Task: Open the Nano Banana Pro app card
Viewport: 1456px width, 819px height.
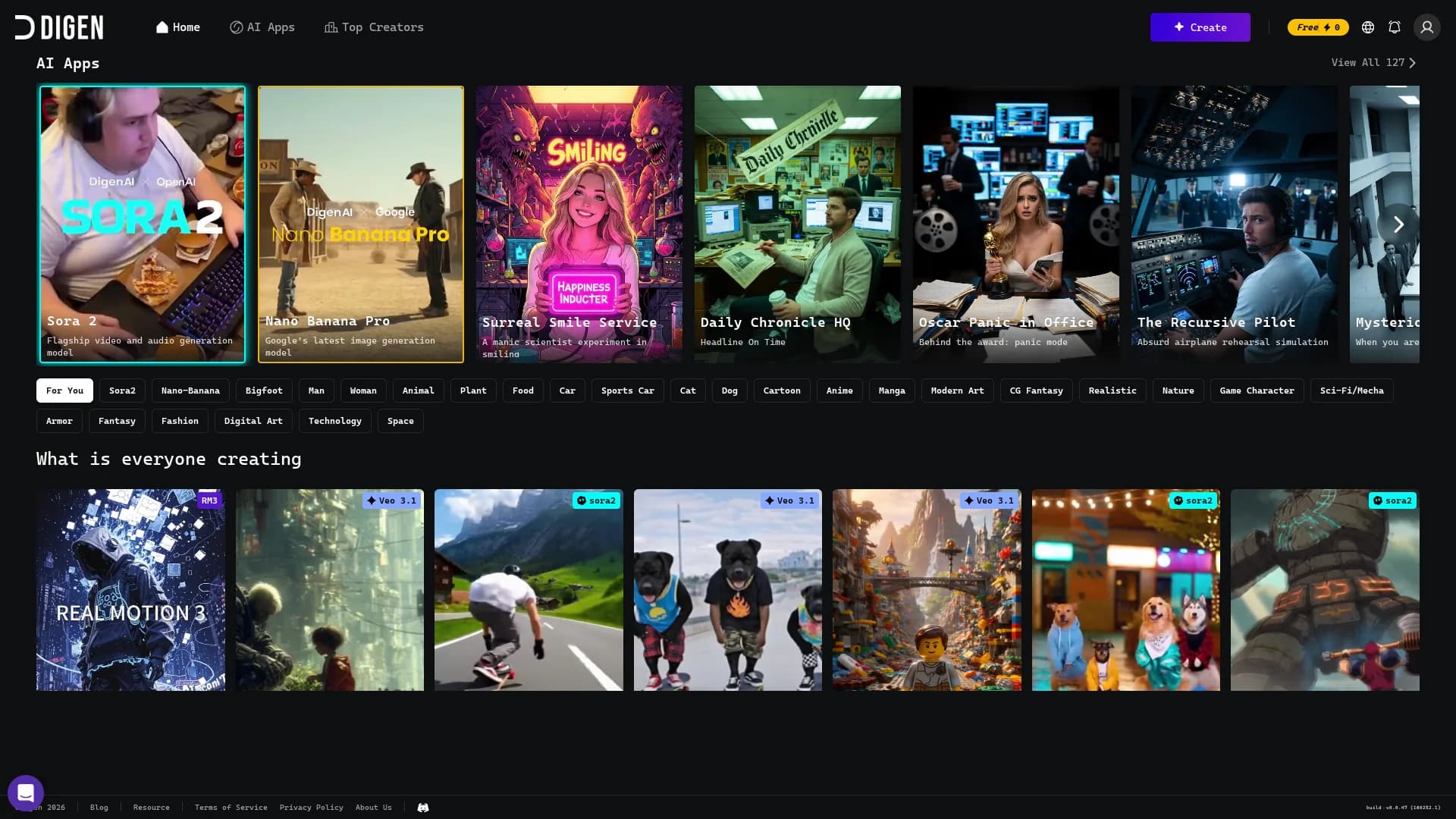Action: coord(361,224)
